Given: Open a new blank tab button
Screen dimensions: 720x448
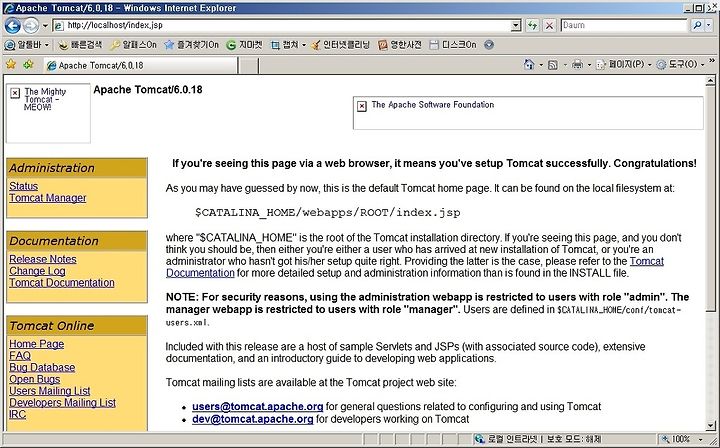Looking at the screenshot, I should click(249, 66).
